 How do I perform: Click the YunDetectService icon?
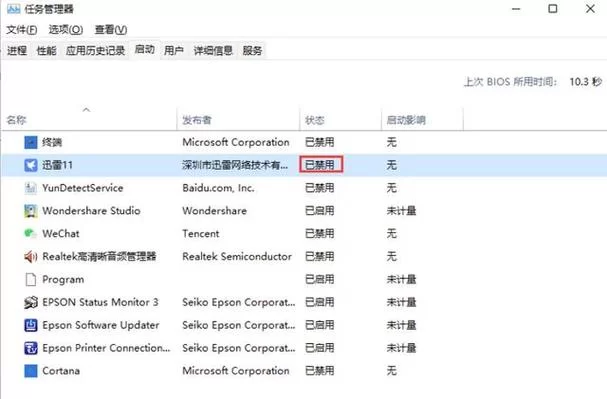[x=31, y=188]
